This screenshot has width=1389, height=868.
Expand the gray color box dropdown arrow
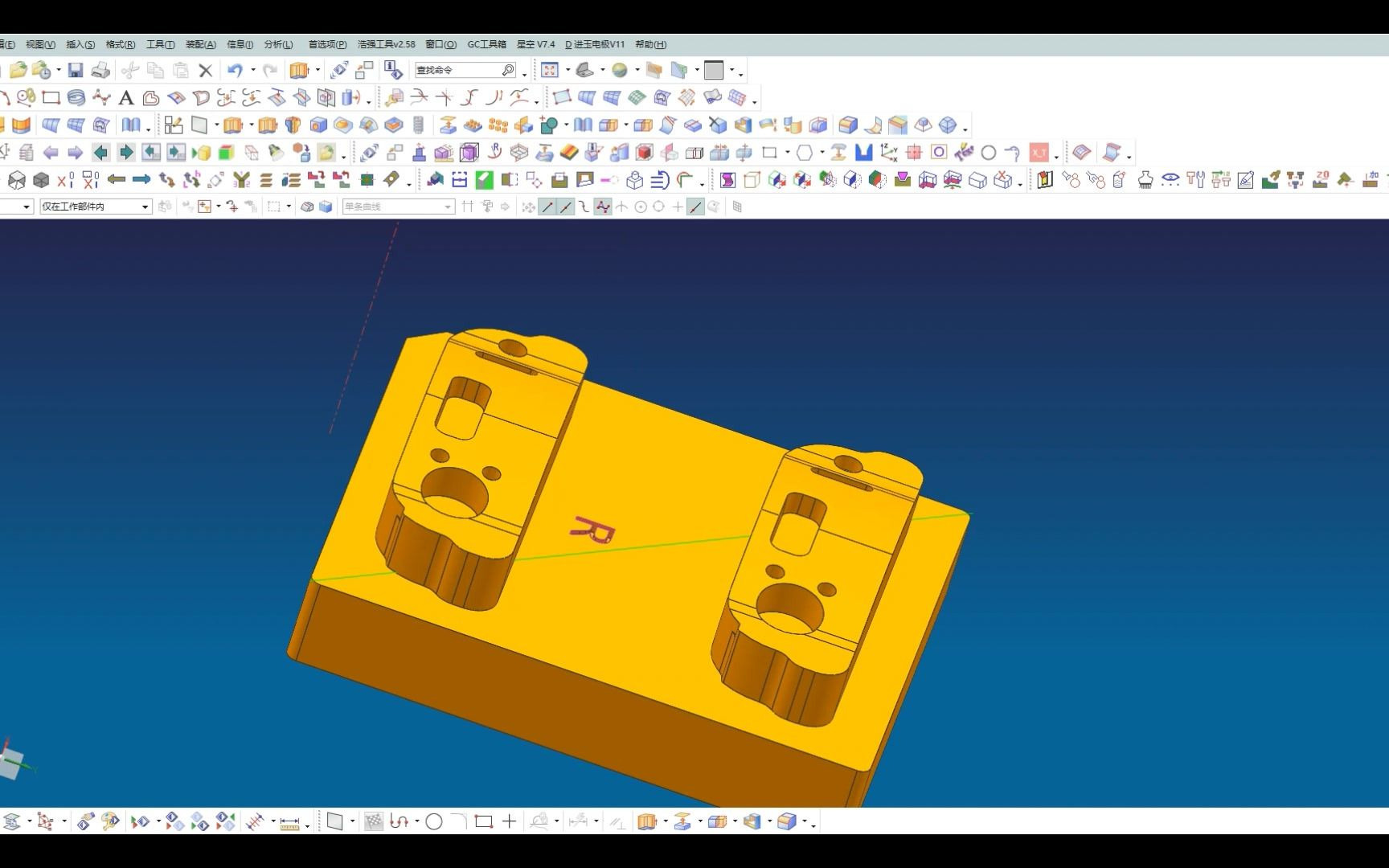click(x=731, y=70)
